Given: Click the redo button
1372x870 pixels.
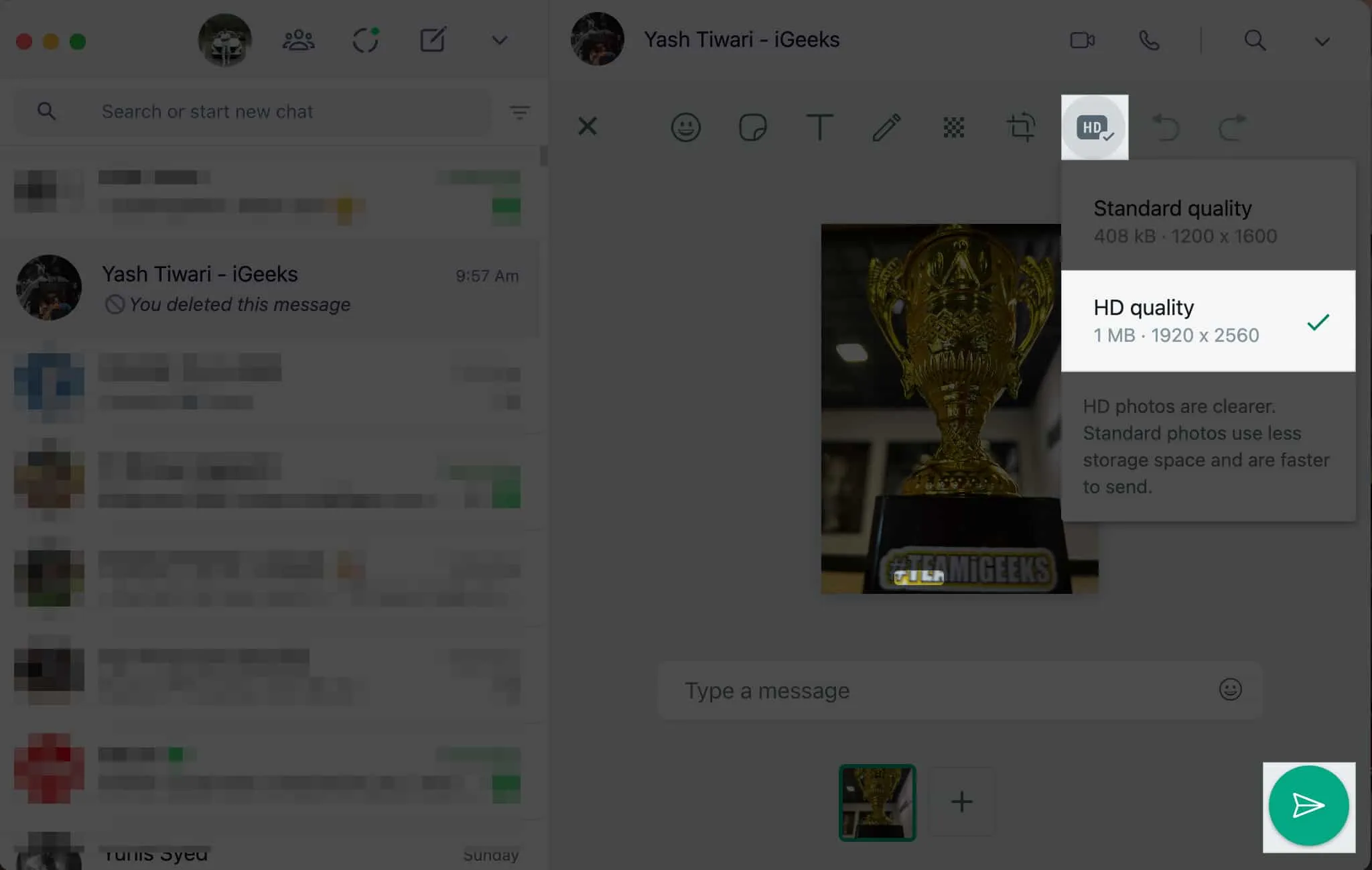Looking at the screenshot, I should (1233, 127).
